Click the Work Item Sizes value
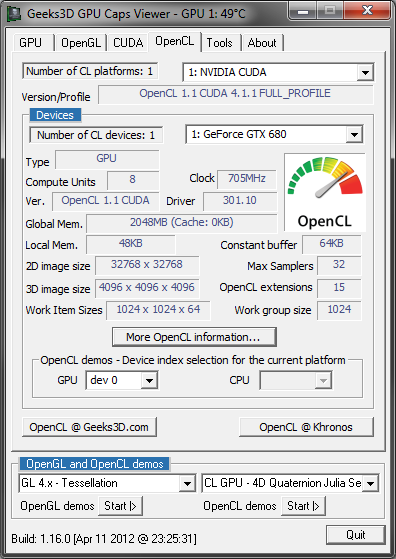 tap(158, 310)
